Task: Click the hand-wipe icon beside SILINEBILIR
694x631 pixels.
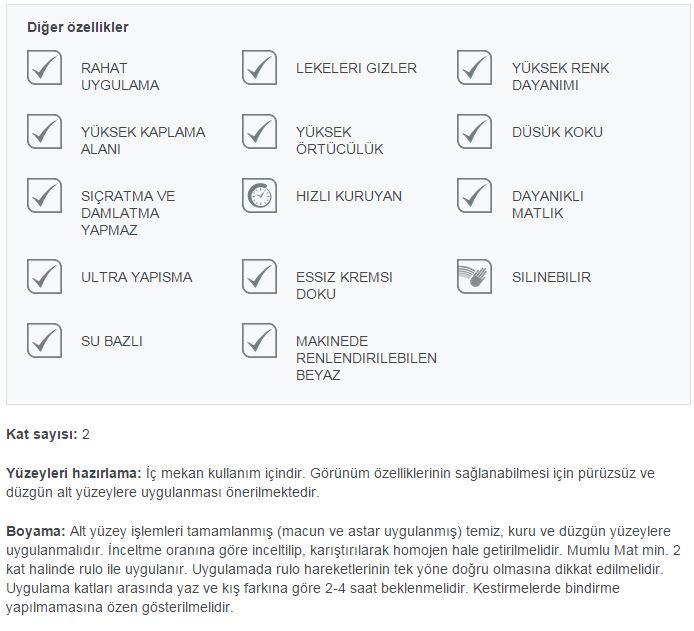Action: pyautogui.click(x=474, y=277)
